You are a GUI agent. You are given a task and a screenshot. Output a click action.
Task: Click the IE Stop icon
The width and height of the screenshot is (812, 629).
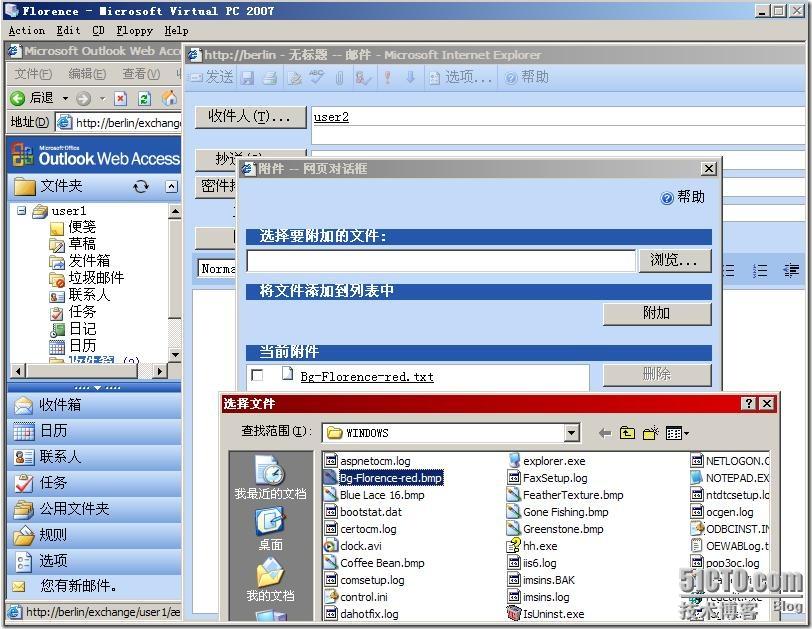click(121, 98)
